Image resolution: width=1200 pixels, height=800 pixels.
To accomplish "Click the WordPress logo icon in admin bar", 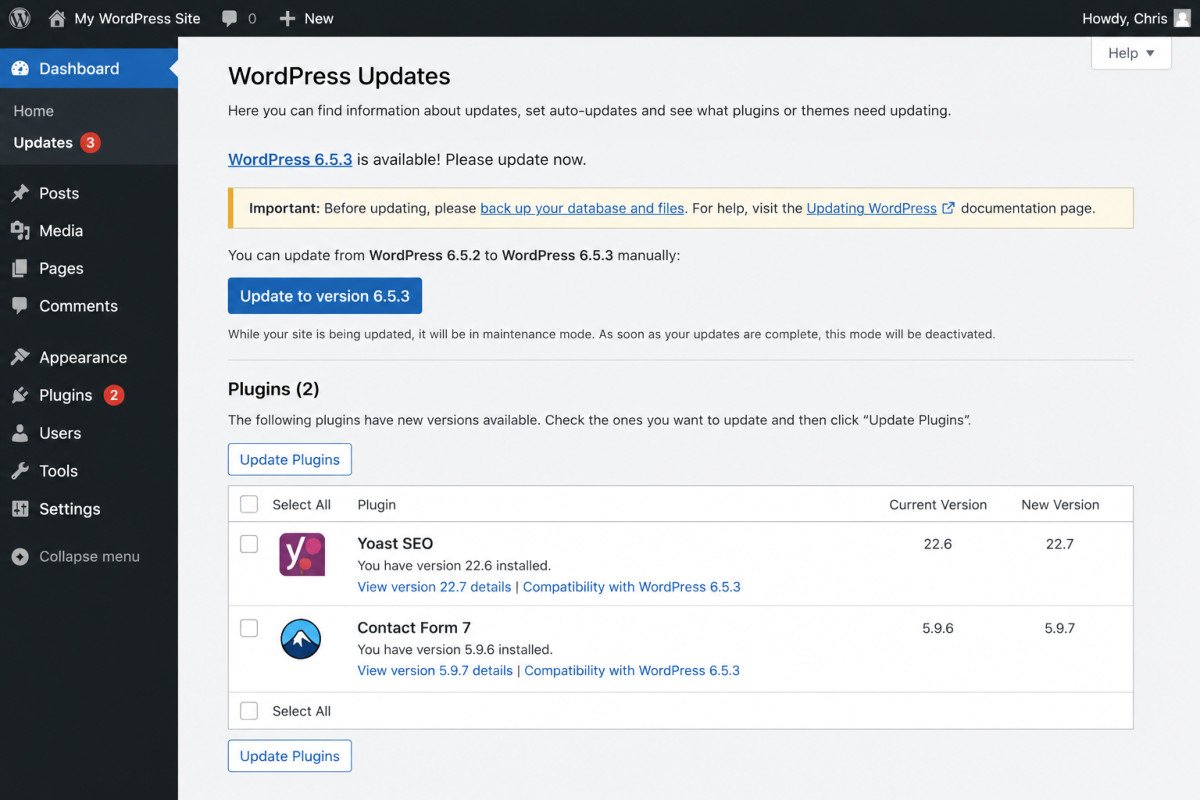I will click(x=20, y=18).
